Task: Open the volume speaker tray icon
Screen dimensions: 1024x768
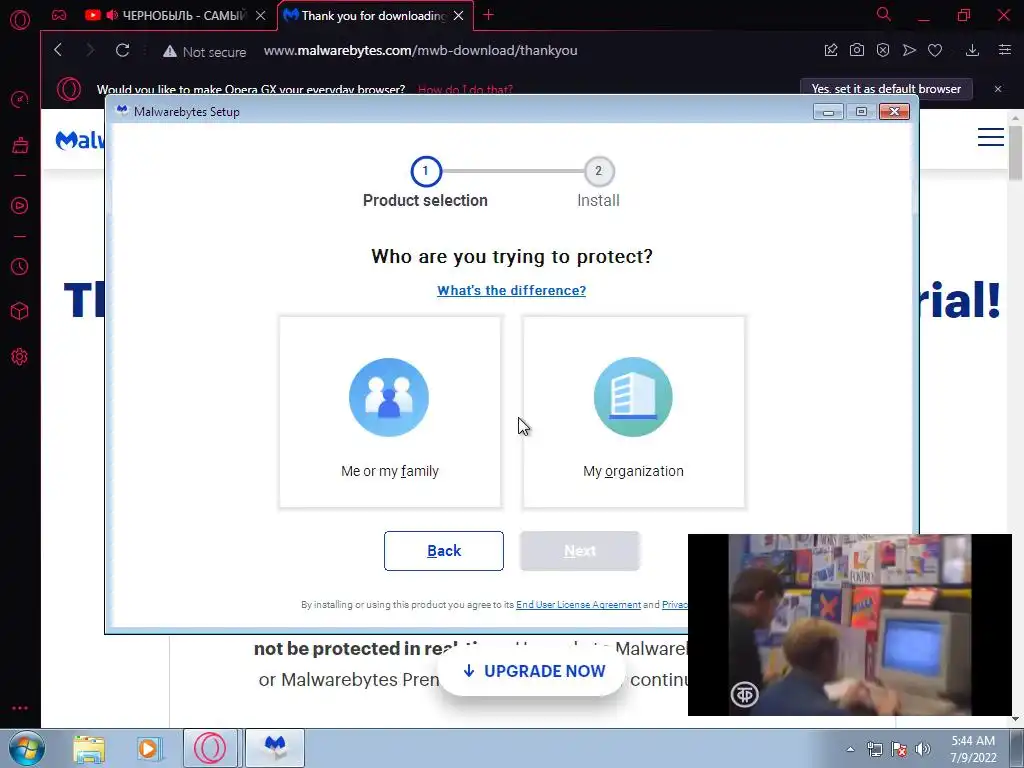Action: coord(923,749)
